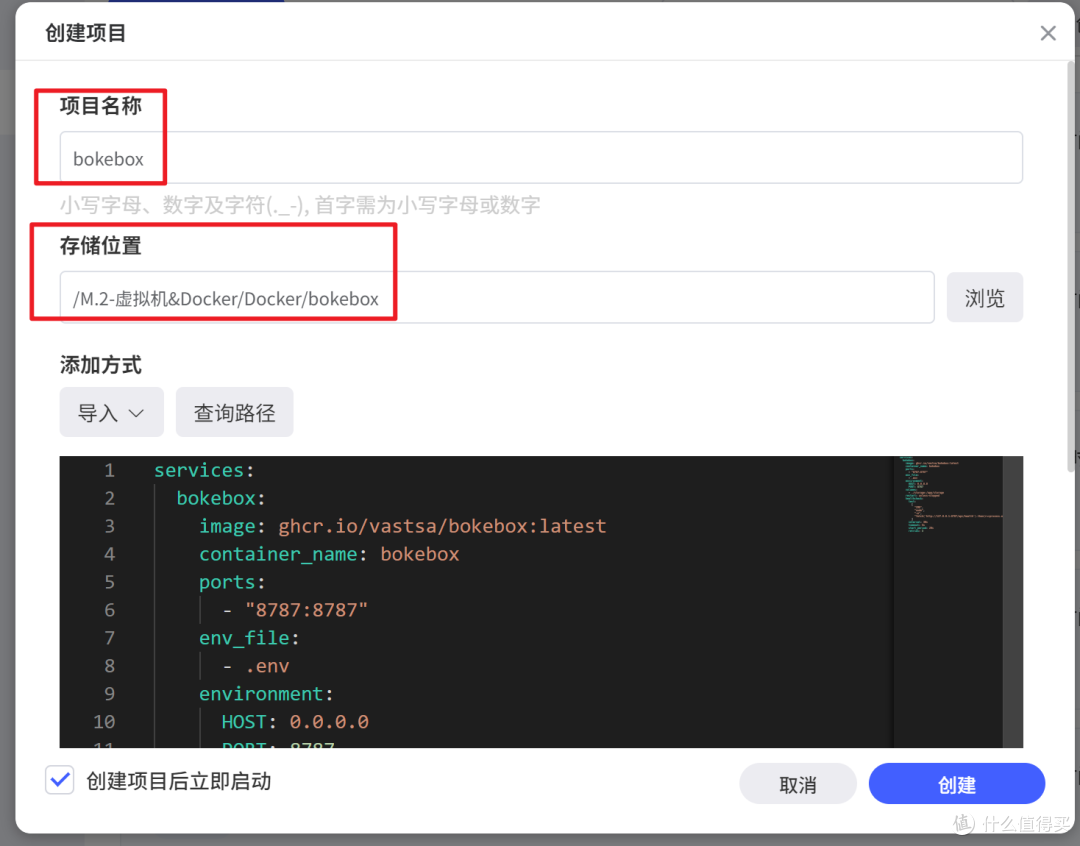This screenshot has width=1080, height=846.
Task: Close the 创建项目 dialog with the X
Action: click(x=1048, y=33)
